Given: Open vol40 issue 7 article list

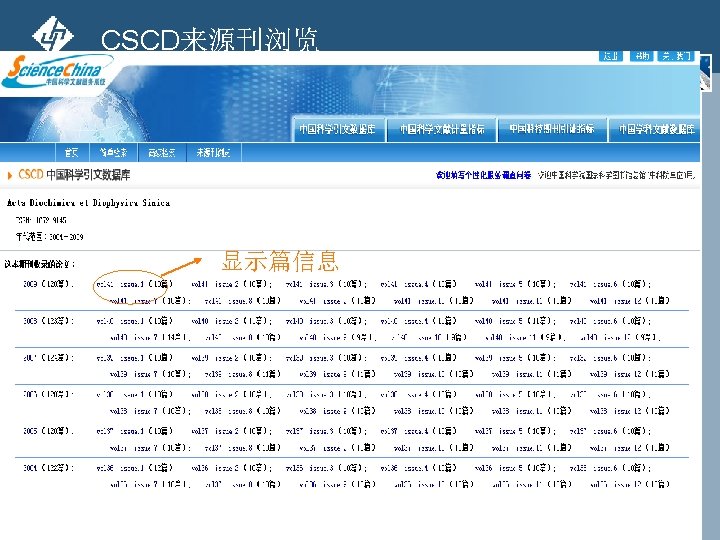Looking at the screenshot, I should click(x=150, y=338).
